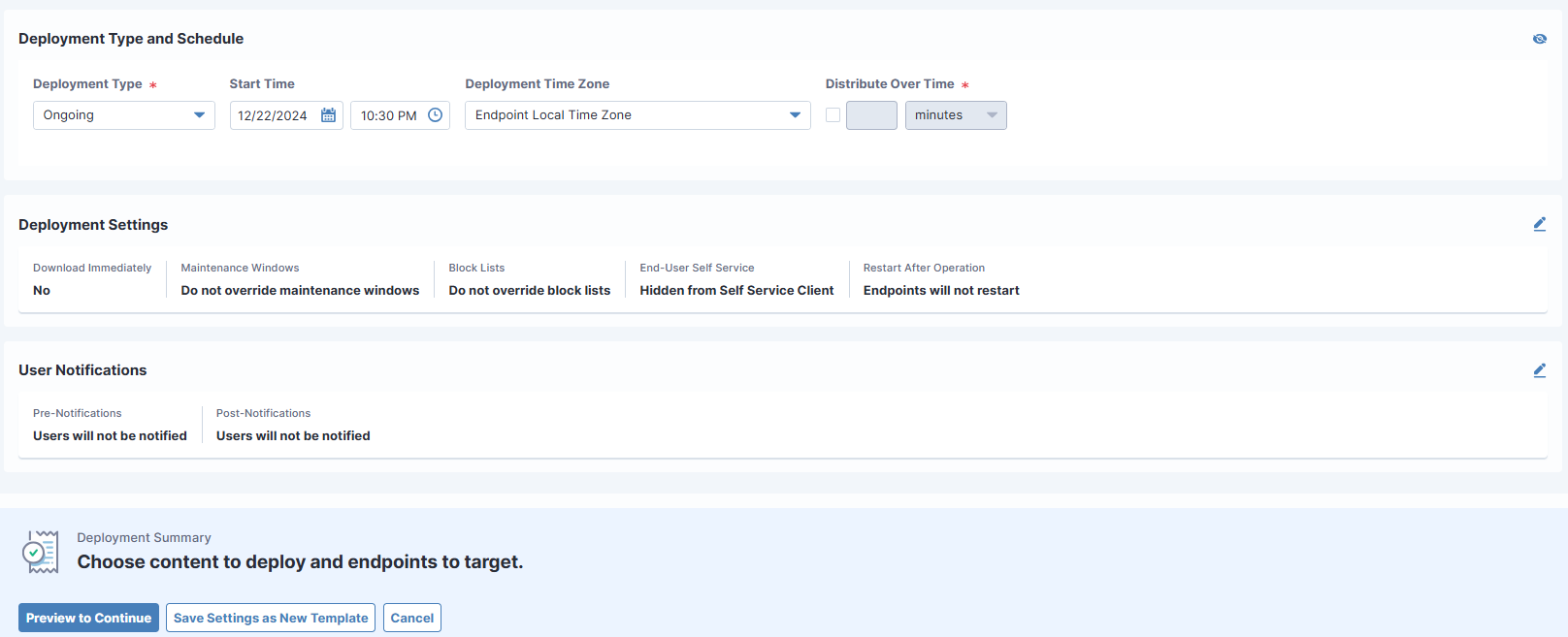Image resolution: width=1568 pixels, height=637 pixels.
Task: Click 'Do not override maintenance windows' text
Action: (300, 290)
